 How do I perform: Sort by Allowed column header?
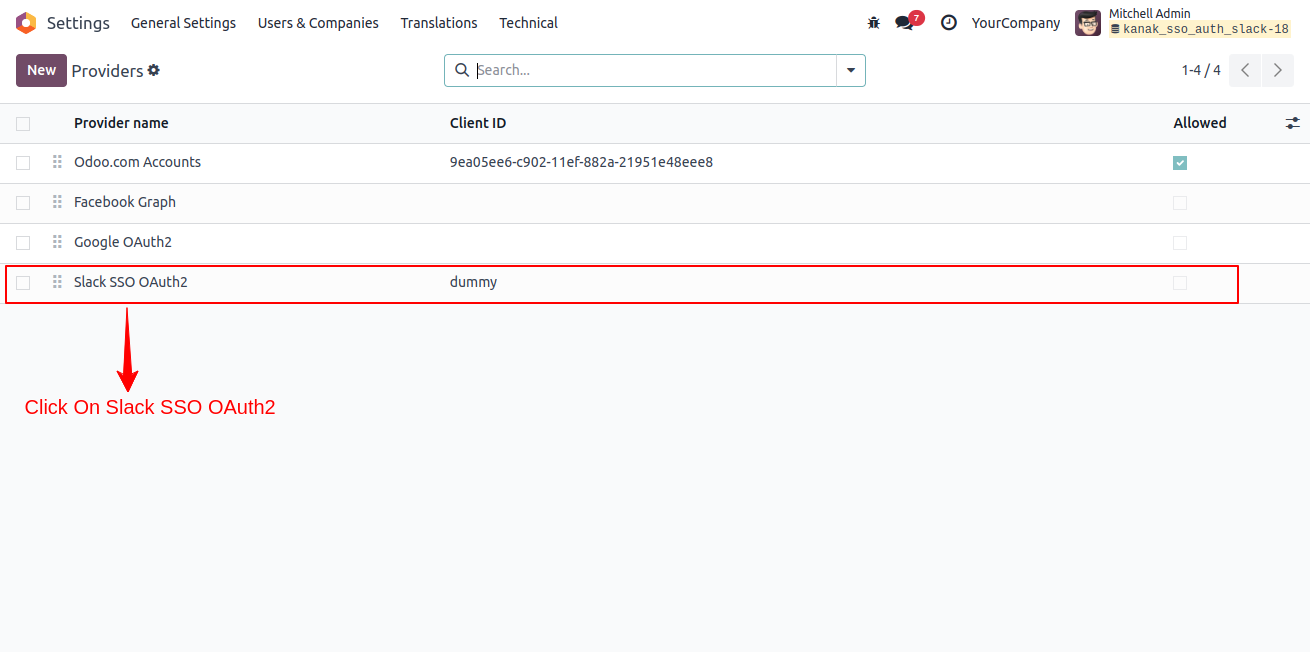[1200, 123]
